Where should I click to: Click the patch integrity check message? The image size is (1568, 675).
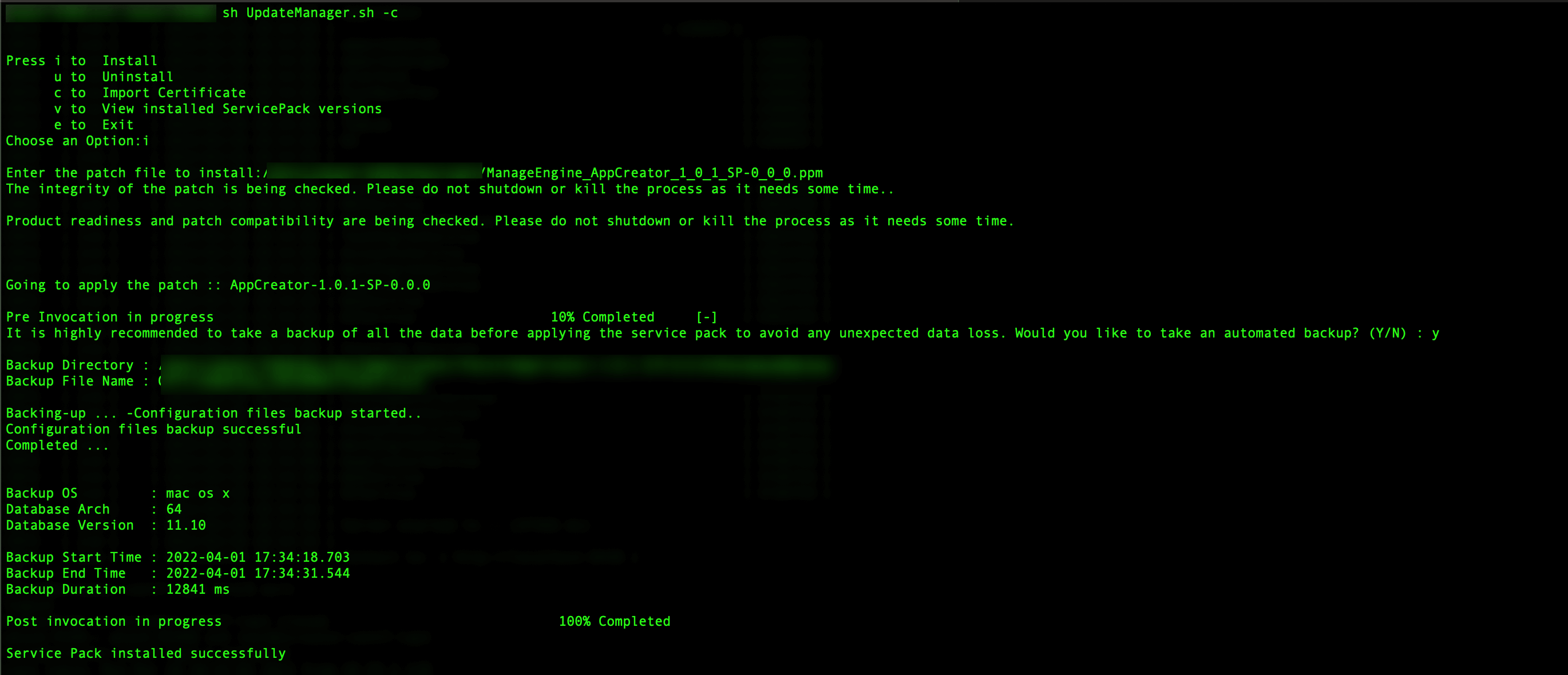click(450, 189)
